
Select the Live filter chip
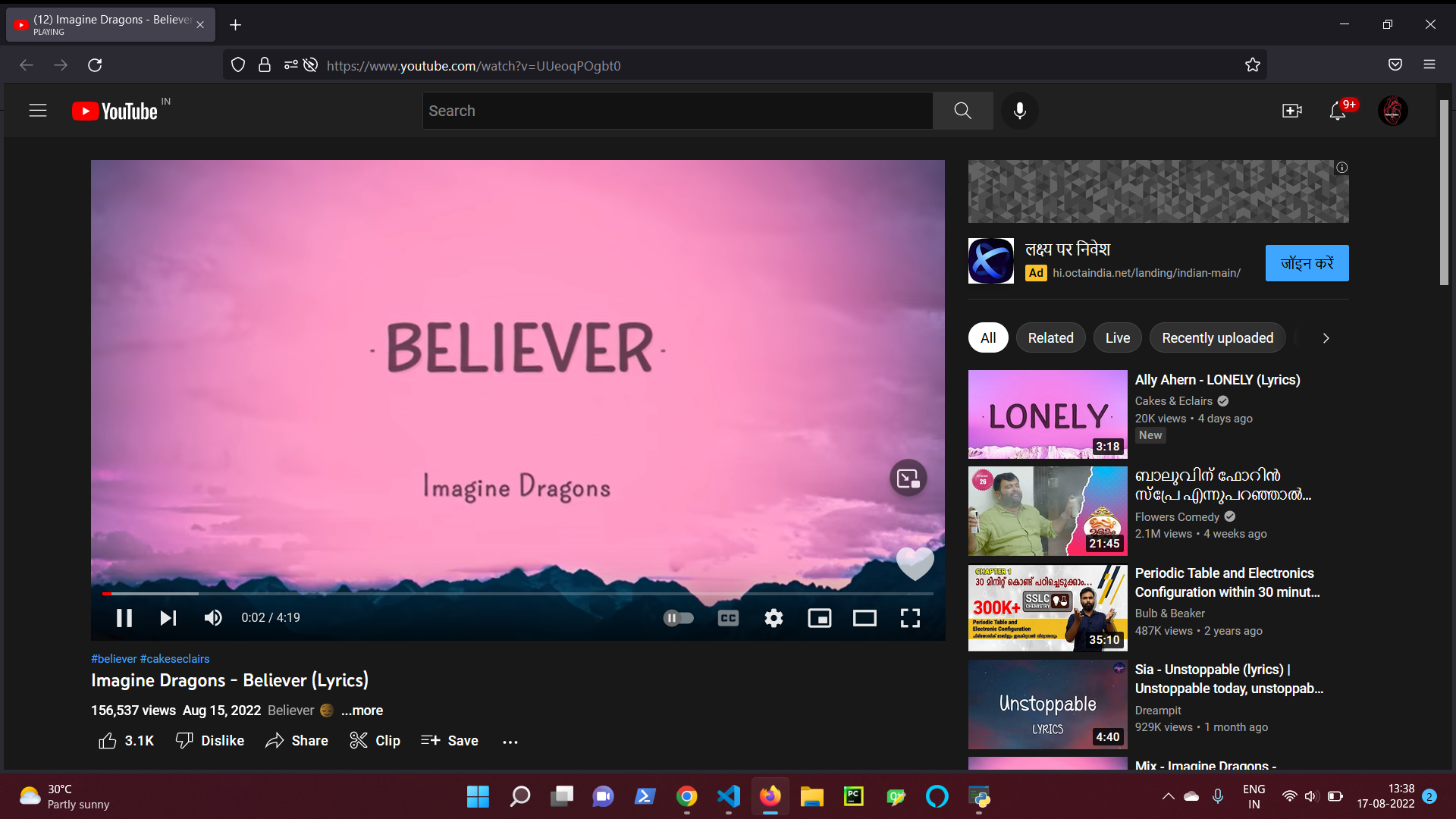[1117, 338]
